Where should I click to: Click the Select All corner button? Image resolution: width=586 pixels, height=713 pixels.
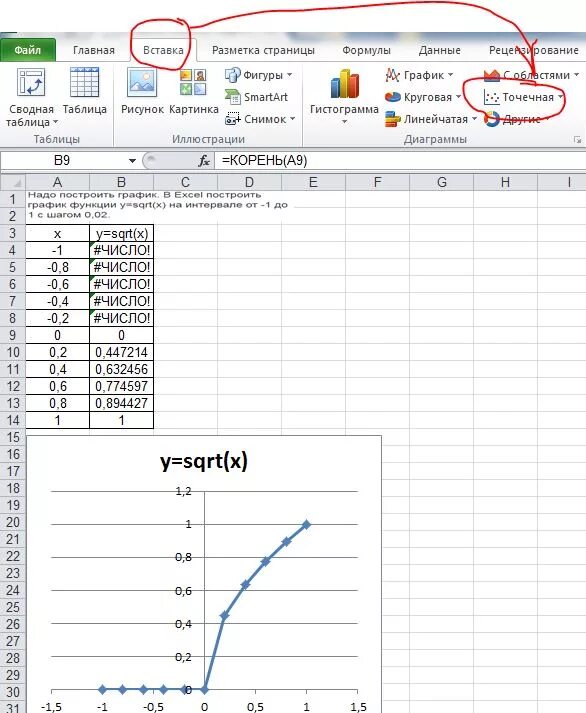tap(13, 182)
